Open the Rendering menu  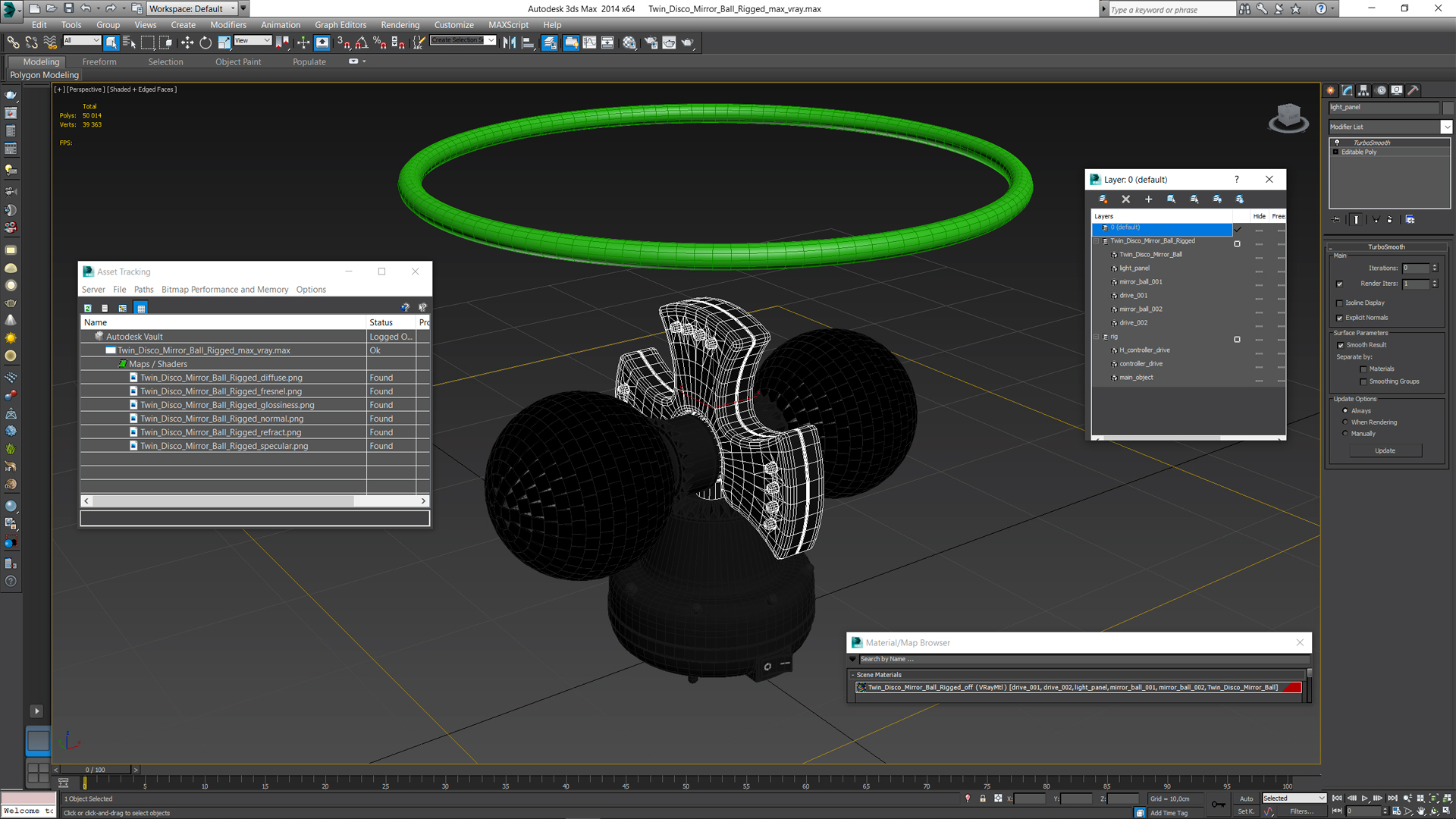[400, 25]
